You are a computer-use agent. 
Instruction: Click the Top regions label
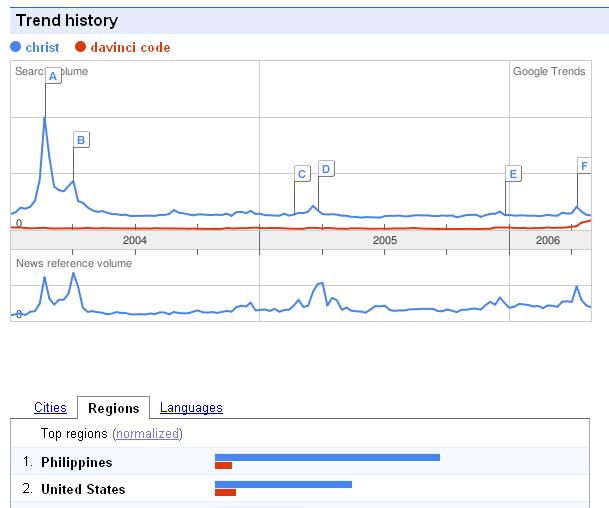(74, 433)
